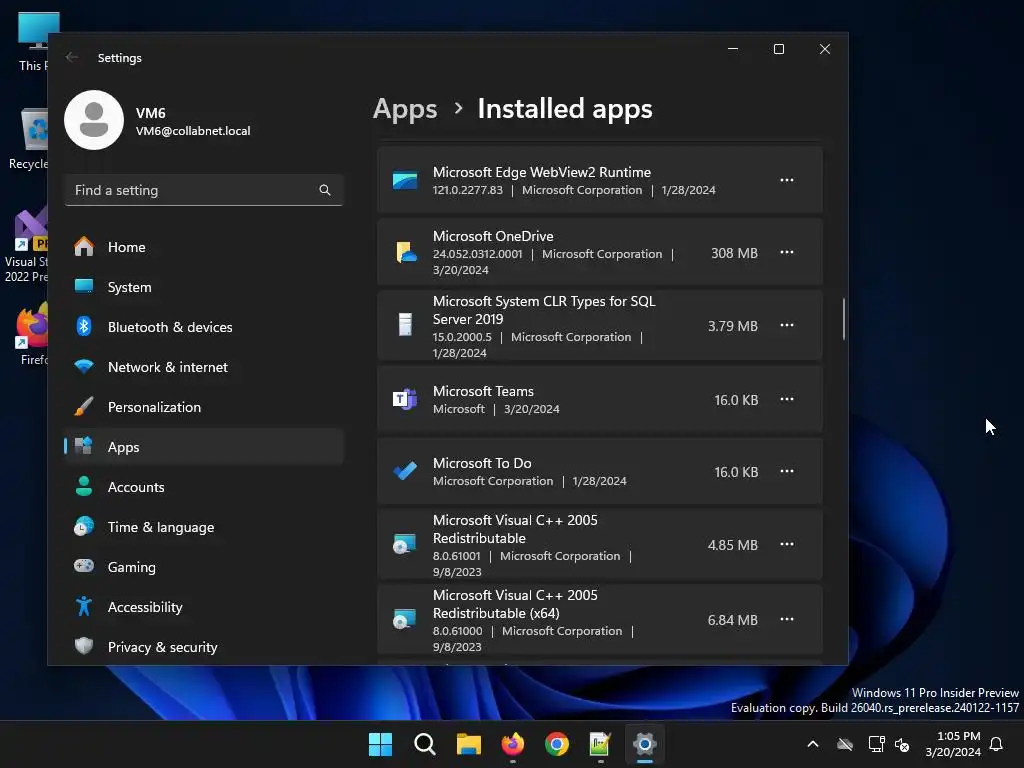Click the 3.79 MB size value
The width and height of the screenshot is (1024, 768).
pyautogui.click(x=733, y=326)
